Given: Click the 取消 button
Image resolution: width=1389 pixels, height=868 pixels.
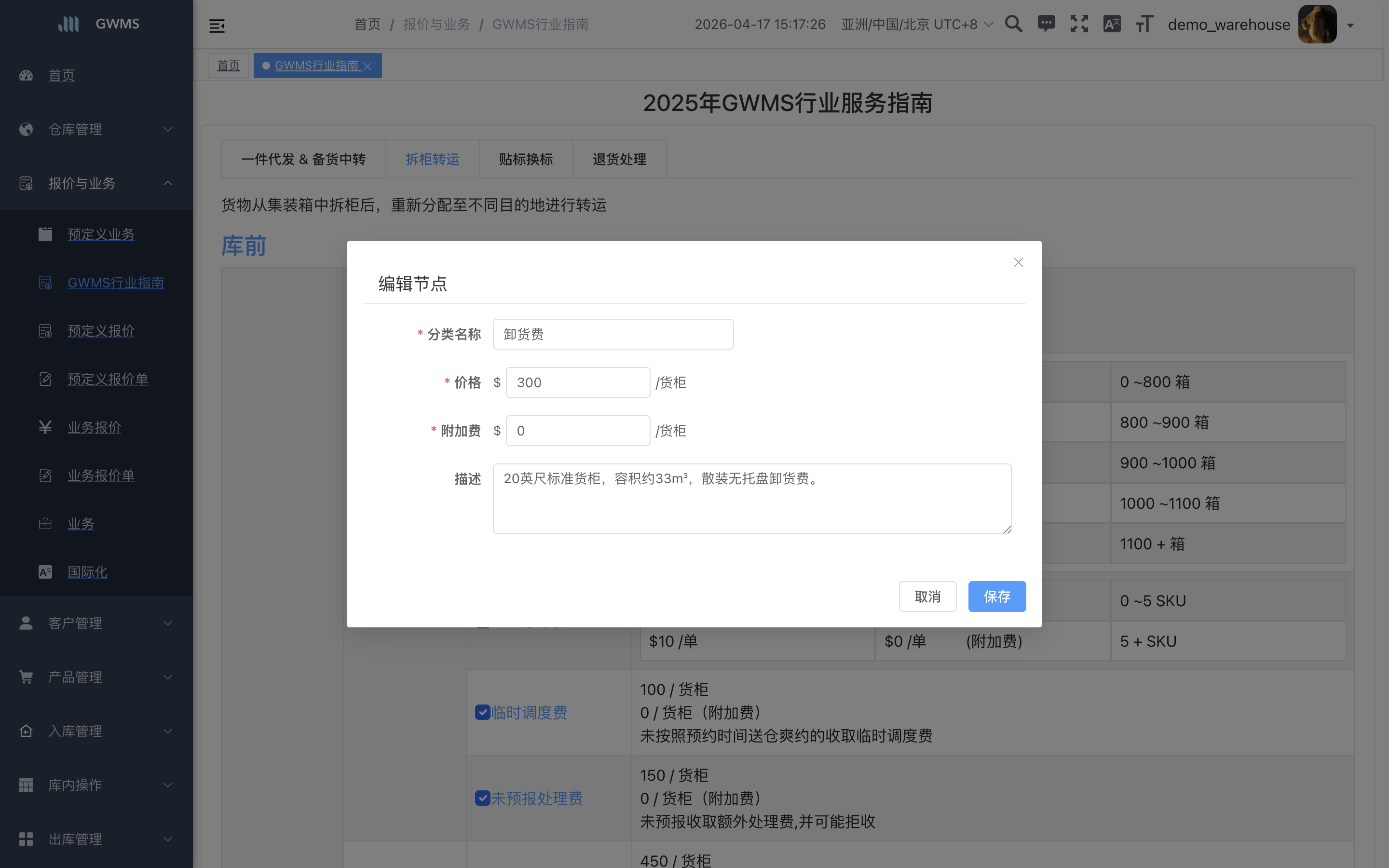Looking at the screenshot, I should pyautogui.click(x=927, y=597).
